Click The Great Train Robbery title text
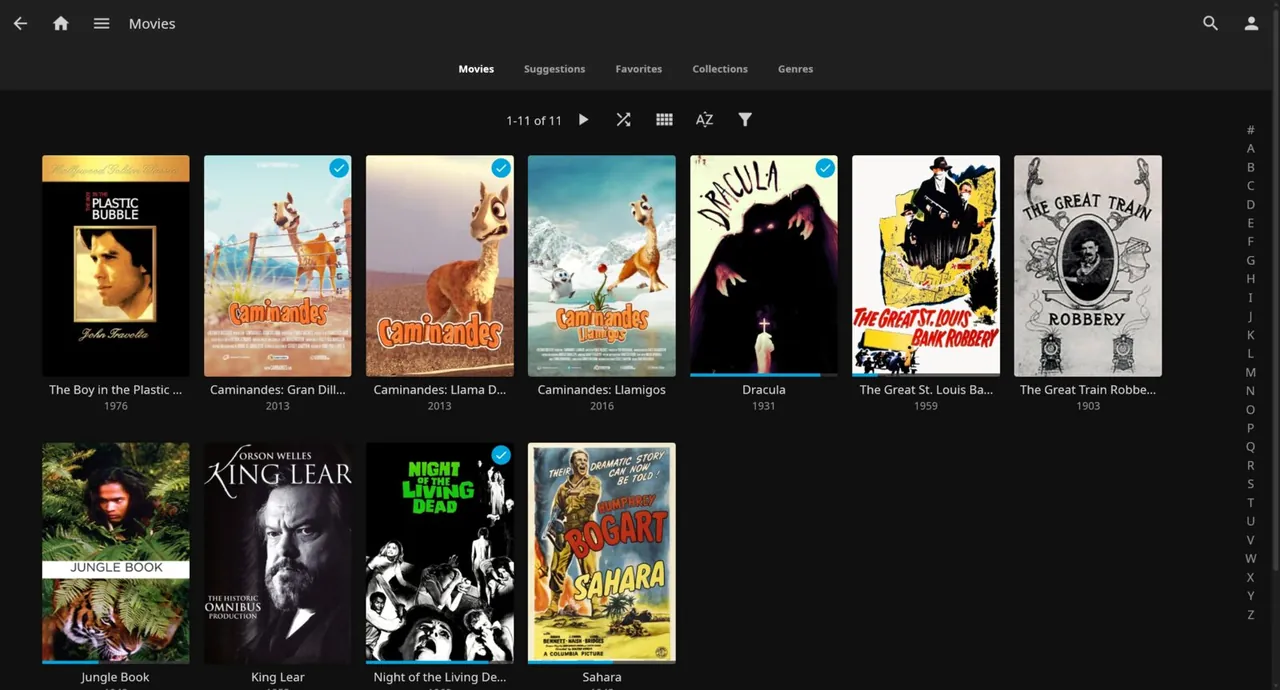The height and width of the screenshot is (690, 1280). [x=1088, y=390]
